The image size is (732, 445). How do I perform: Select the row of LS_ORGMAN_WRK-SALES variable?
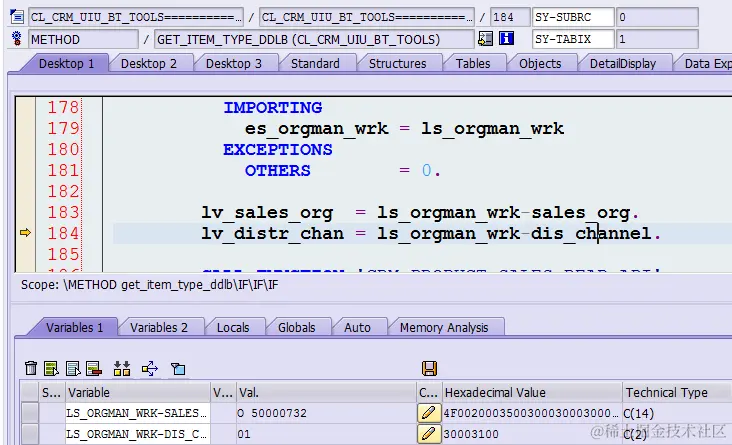(x=30, y=413)
